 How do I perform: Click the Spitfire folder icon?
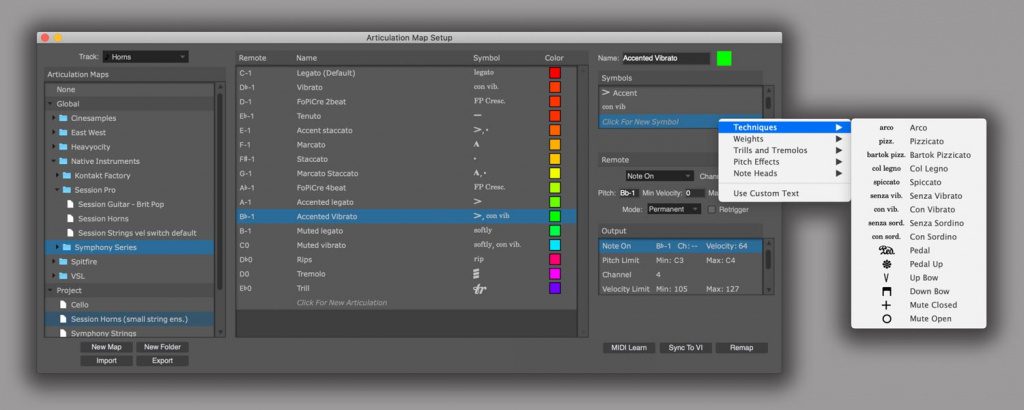[x=63, y=262]
